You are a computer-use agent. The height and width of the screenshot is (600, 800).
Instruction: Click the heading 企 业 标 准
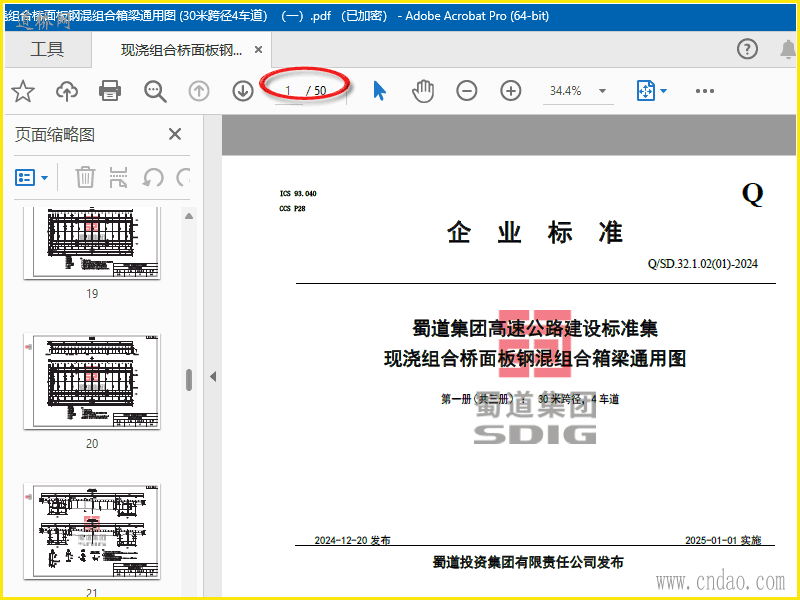[535, 233]
